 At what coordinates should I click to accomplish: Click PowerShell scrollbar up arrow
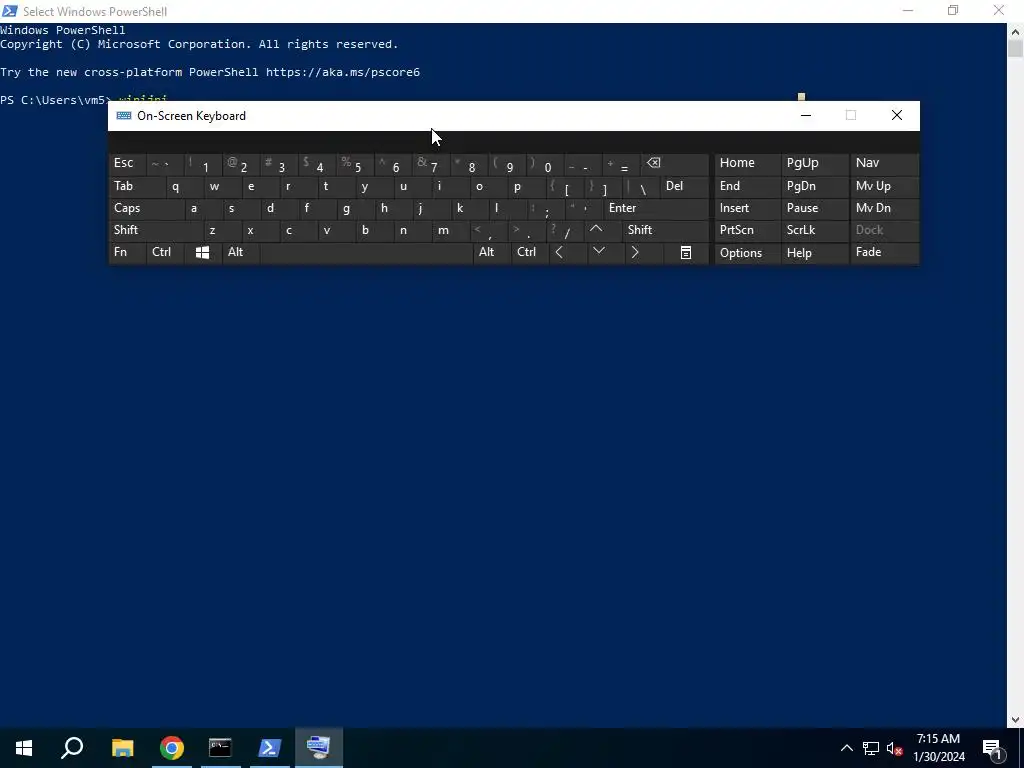1015,31
